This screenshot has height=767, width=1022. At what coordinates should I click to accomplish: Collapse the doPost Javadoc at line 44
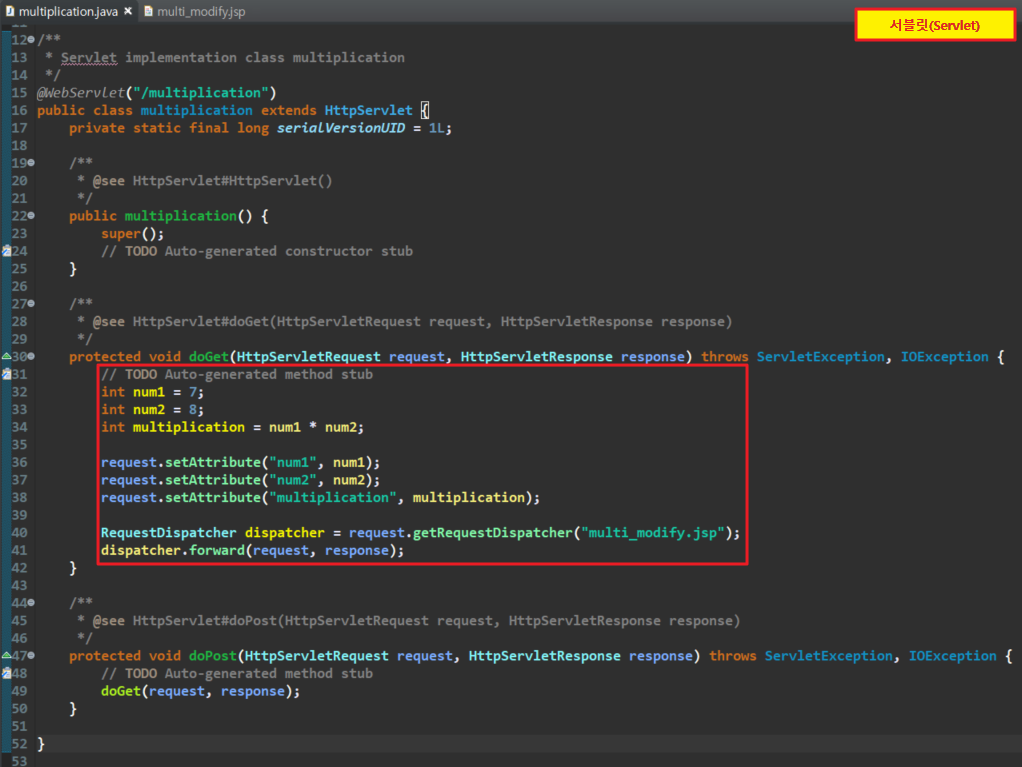pos(31,603)
